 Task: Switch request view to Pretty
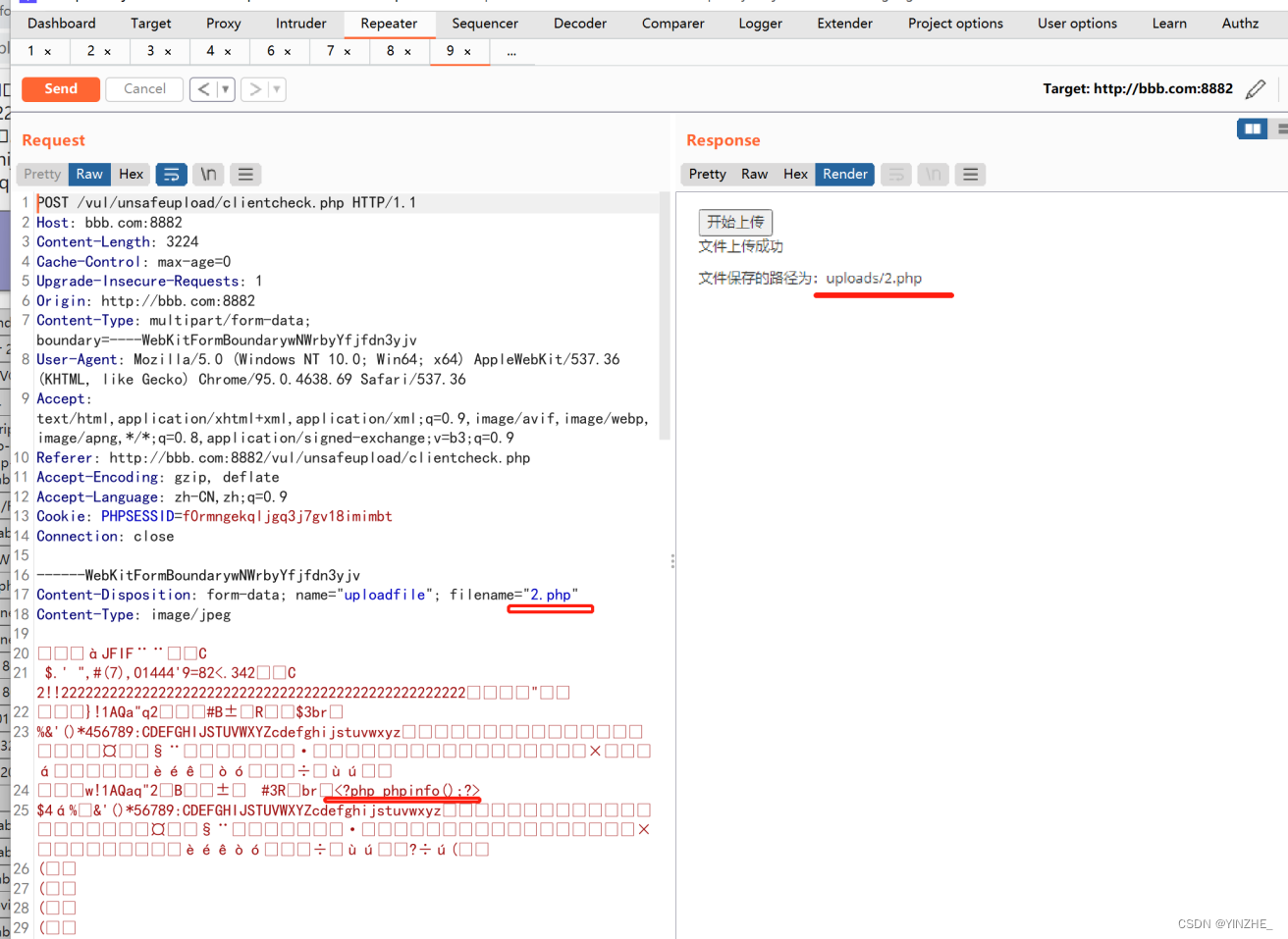(x=42, y=175)
